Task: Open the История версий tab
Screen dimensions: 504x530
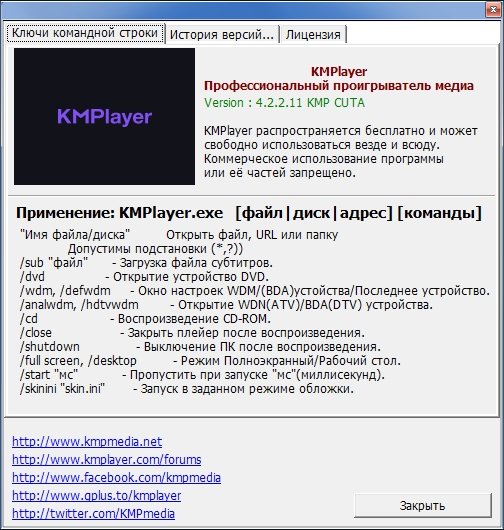Action: pyautogui.click(x=222, y=34)
